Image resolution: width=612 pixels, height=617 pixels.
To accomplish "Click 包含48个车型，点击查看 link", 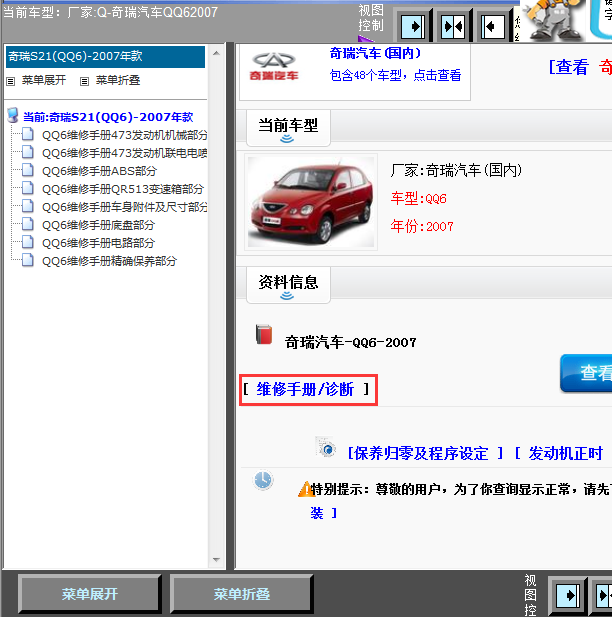I will click(x=395, y=75).
